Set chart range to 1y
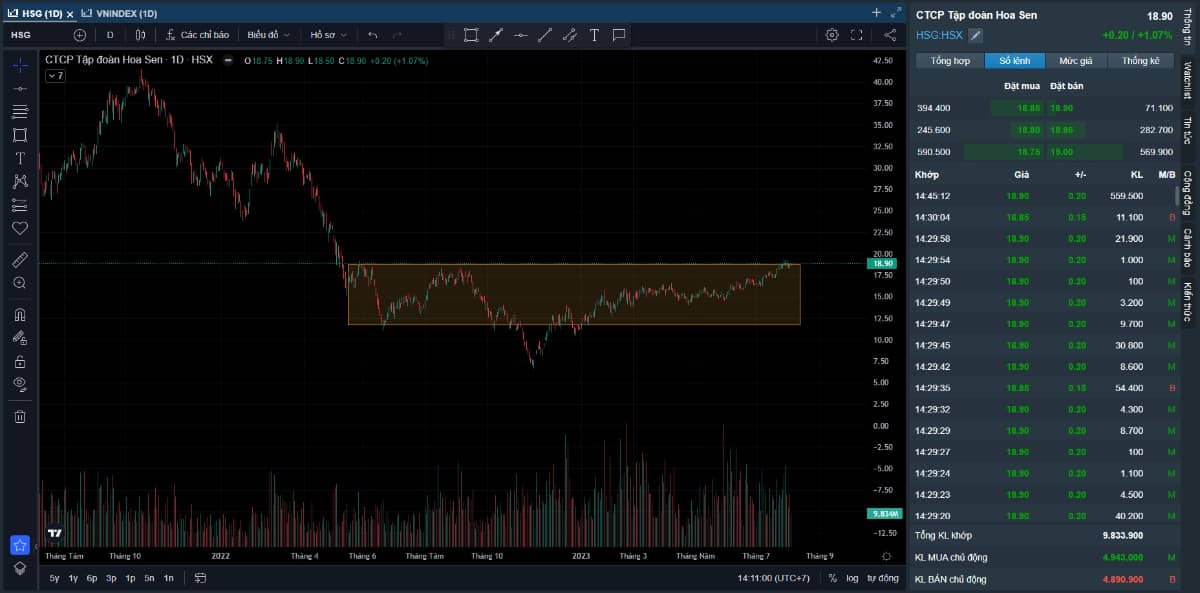Screen dimensions: 1200x593 point(74,578)
